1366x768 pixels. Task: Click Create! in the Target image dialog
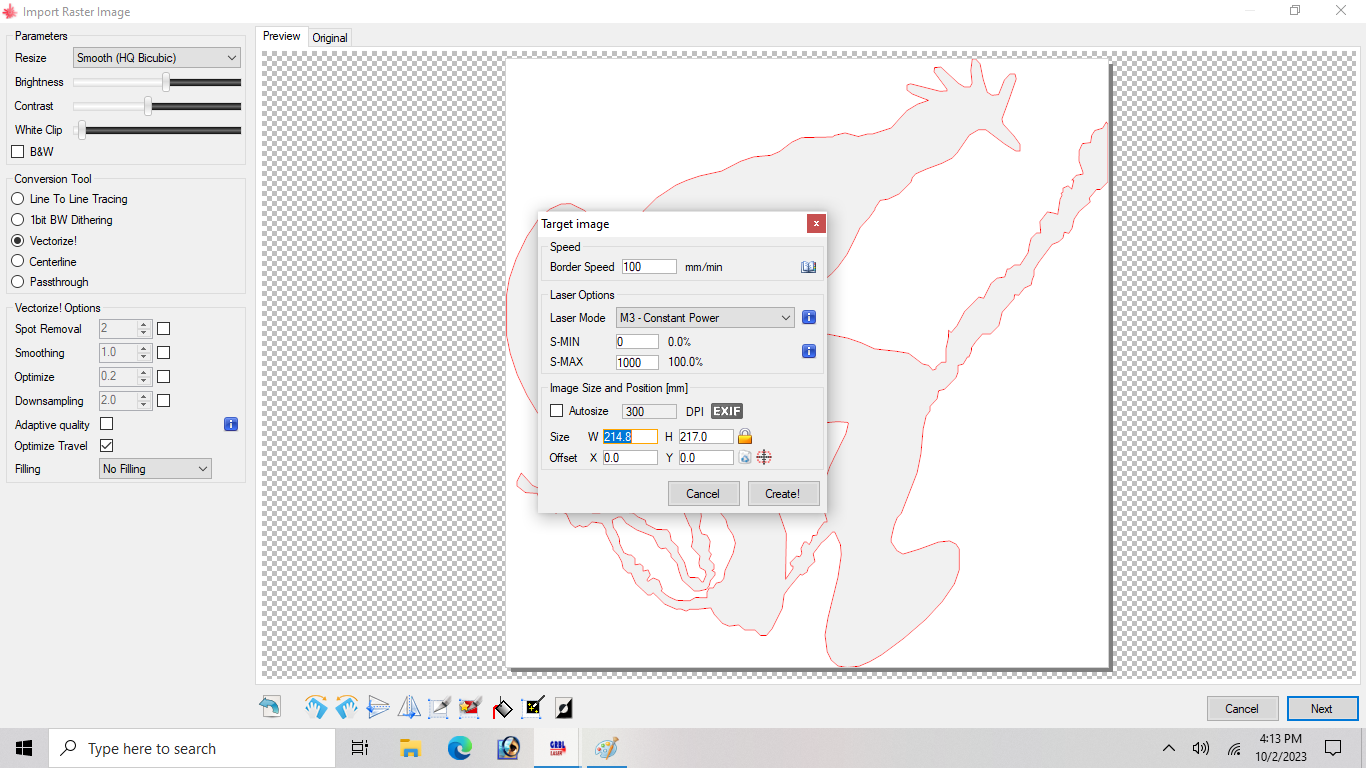click(783, 493)
